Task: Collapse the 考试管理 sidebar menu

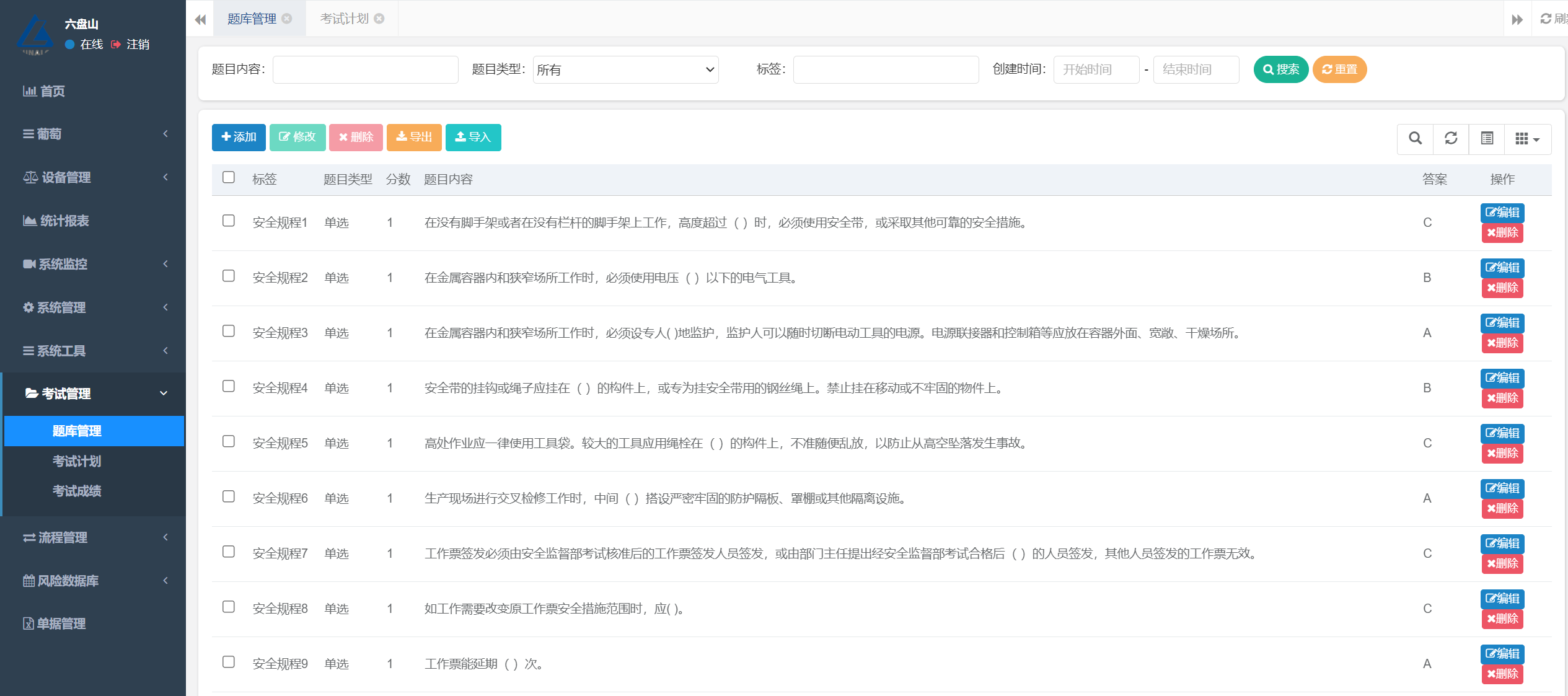Action: tap(93, 394)
